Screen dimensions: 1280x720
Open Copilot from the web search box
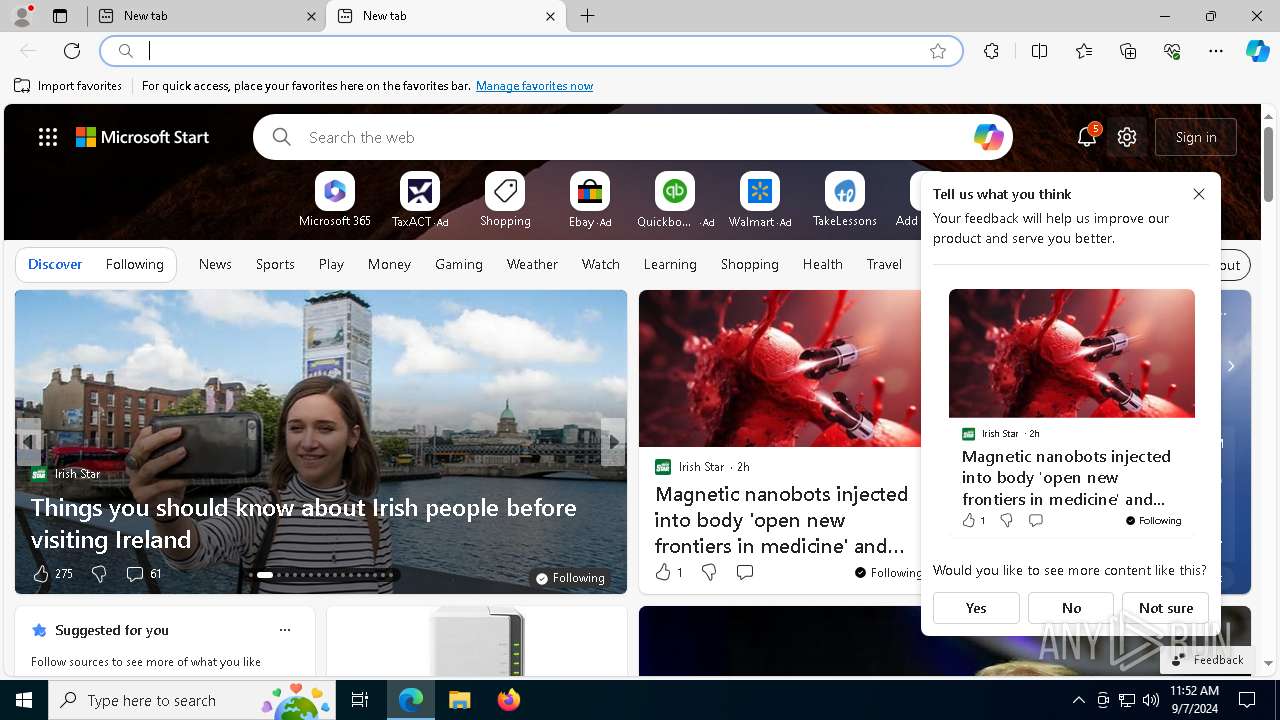(x=988, y=137)
